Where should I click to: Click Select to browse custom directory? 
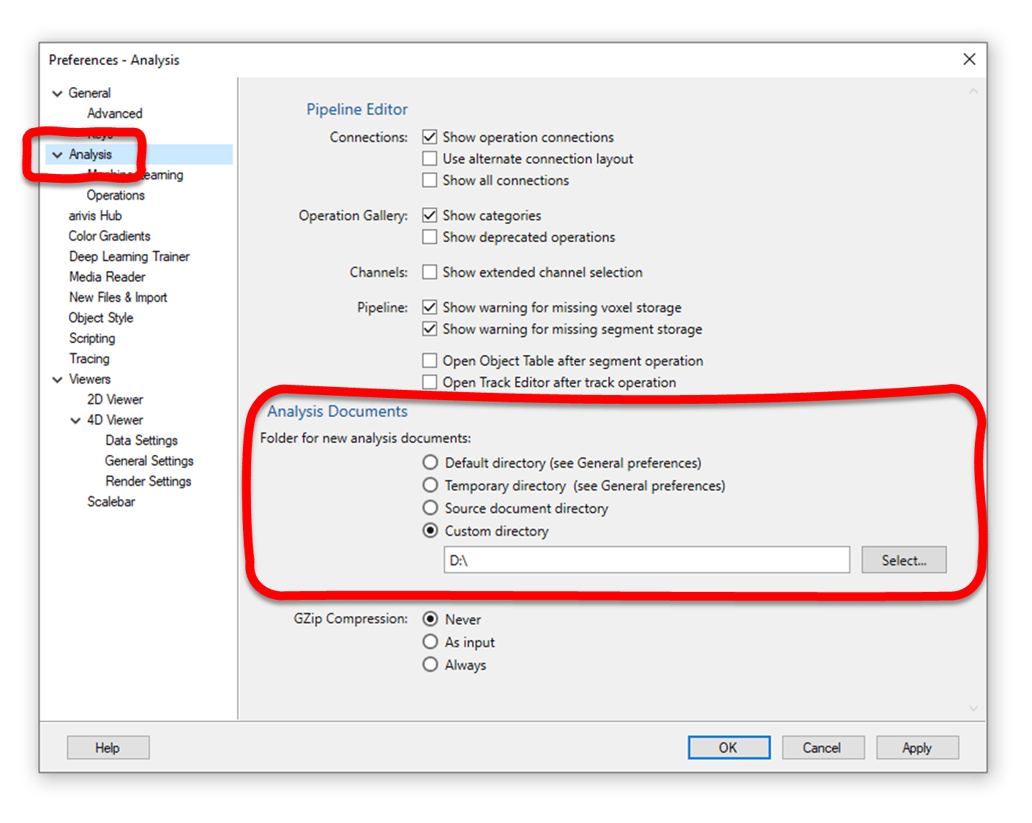(x=903, y=560)
